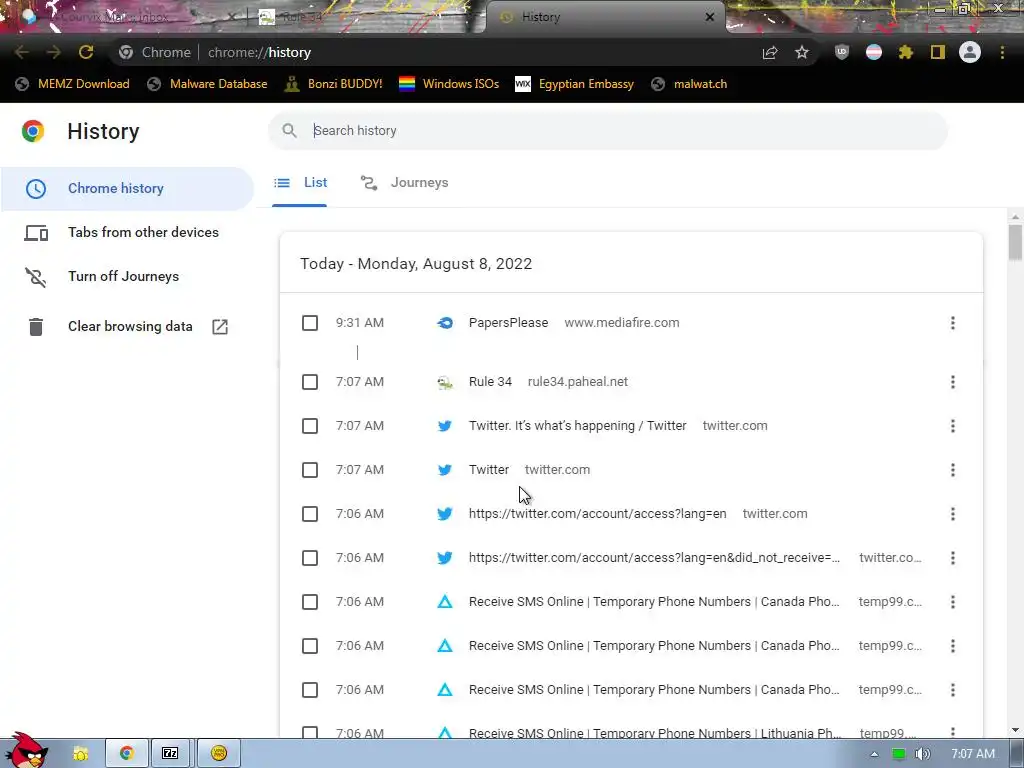1024x768 pixels.
Task: Open the Extensions puzzle piece menu
Action: [906, 52]
